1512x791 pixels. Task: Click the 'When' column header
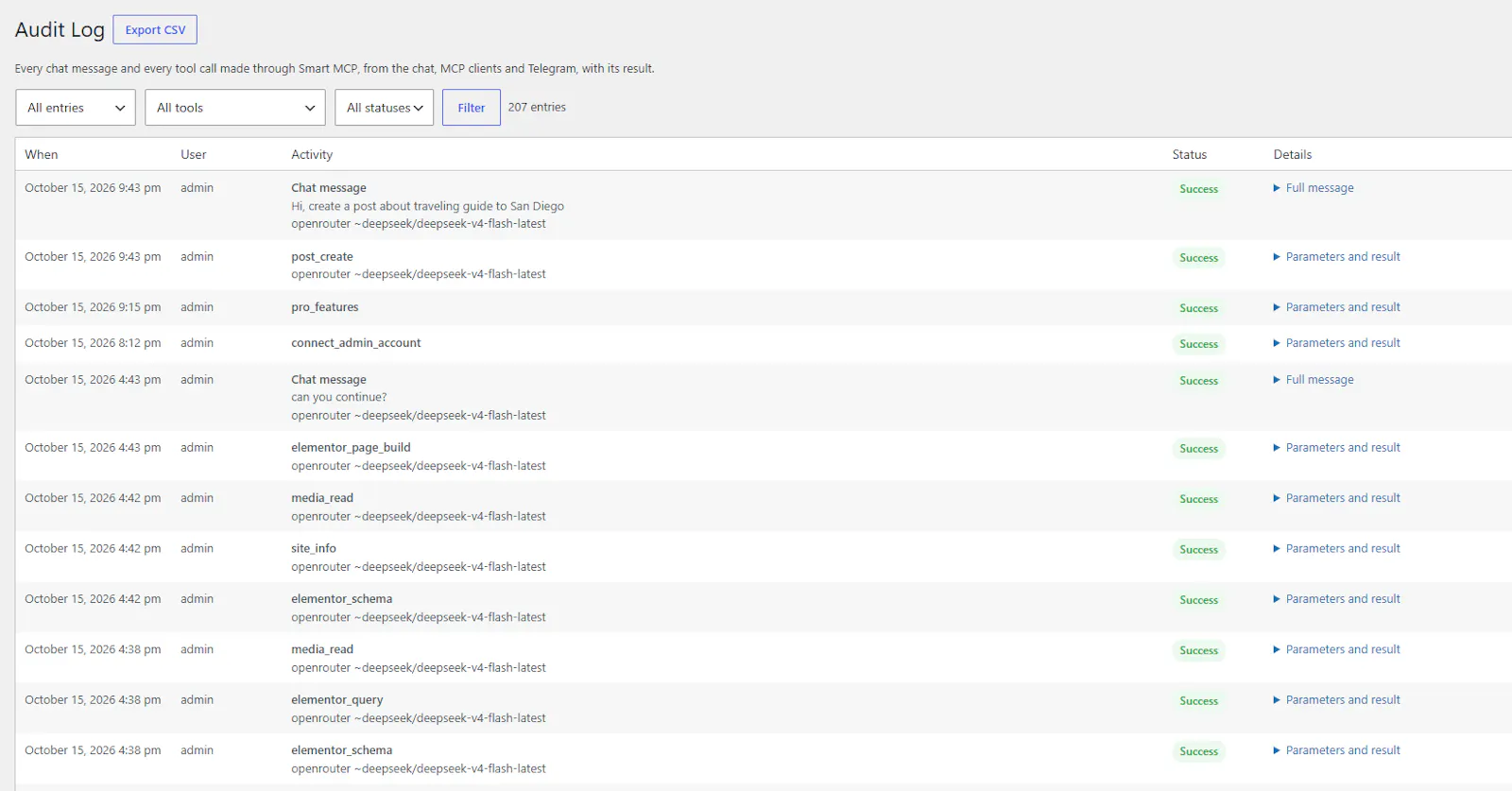(42, 154)
